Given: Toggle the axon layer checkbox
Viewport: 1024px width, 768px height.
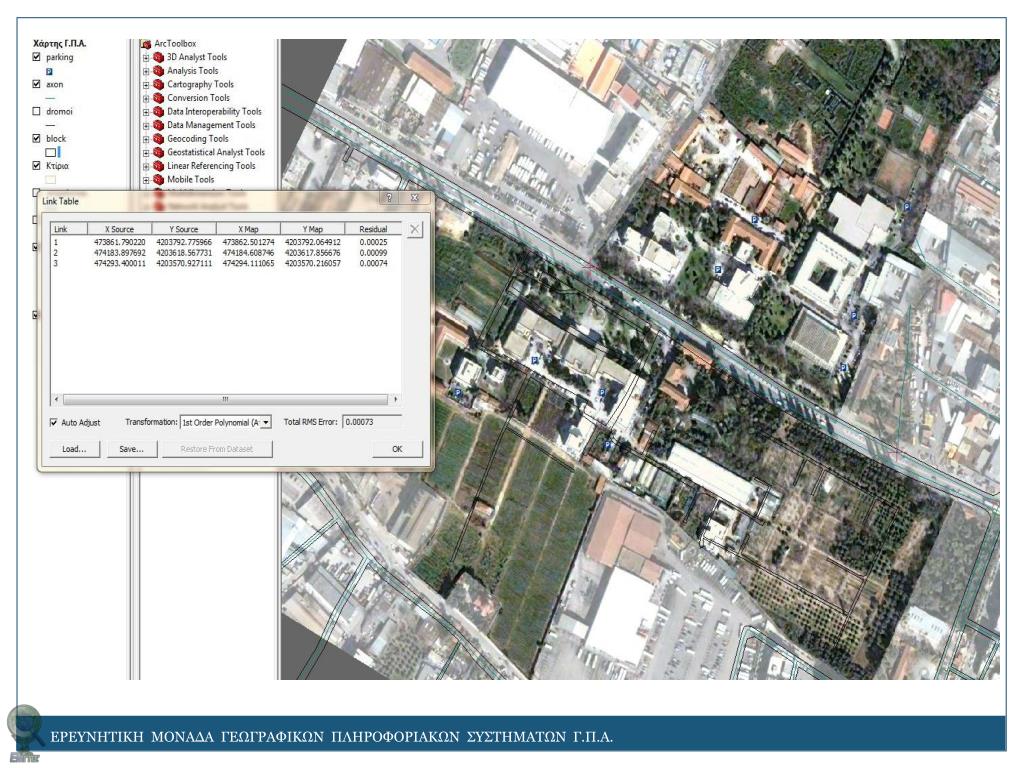Looking at the screenshot, I should [x=37, y=84].
